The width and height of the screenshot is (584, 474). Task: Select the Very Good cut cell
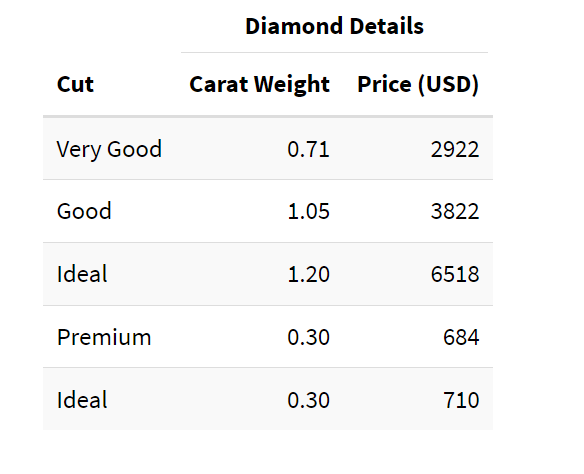(x=109, y=149)
